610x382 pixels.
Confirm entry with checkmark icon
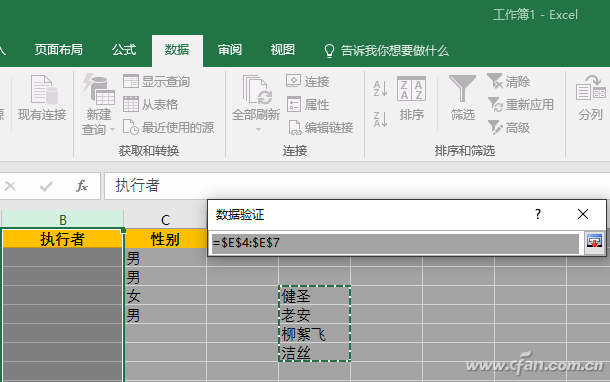pos(46,186)
